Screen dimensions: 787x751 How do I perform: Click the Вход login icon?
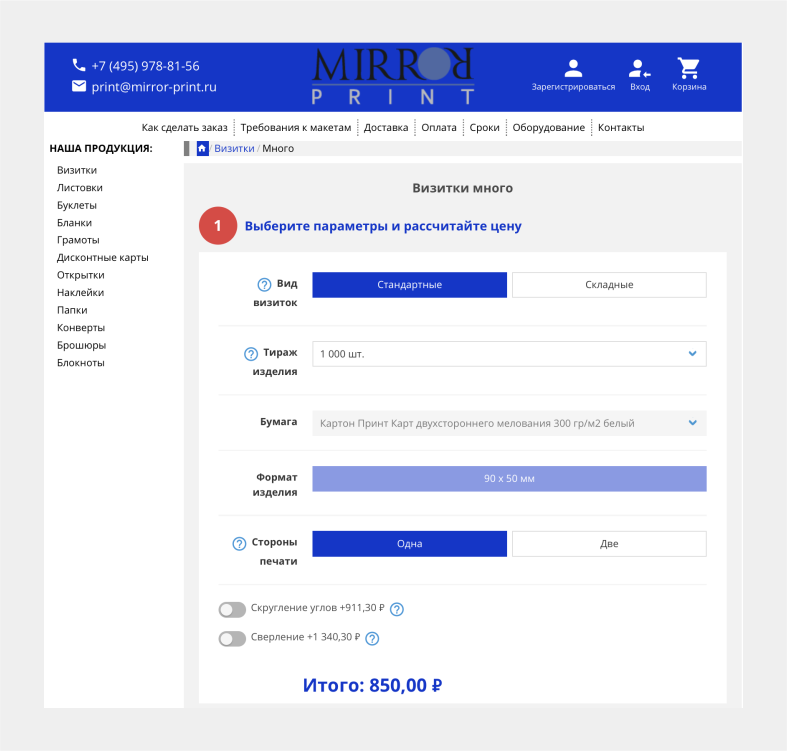point(639,69)
